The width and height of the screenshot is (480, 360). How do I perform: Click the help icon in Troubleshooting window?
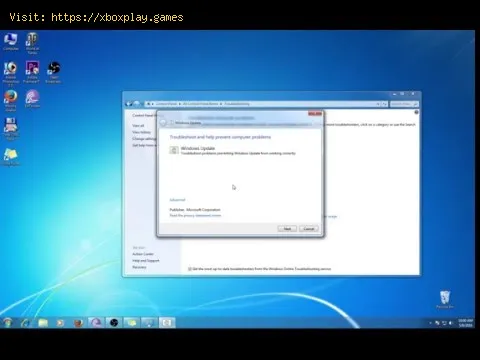[416, 113]
